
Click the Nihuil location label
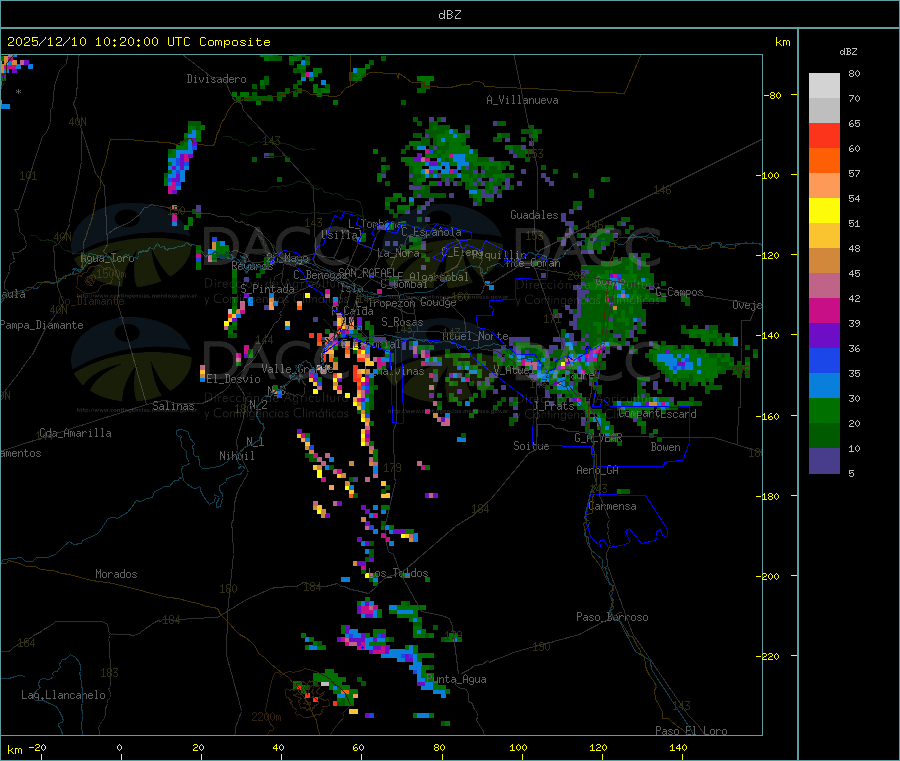tap(237, 456)
